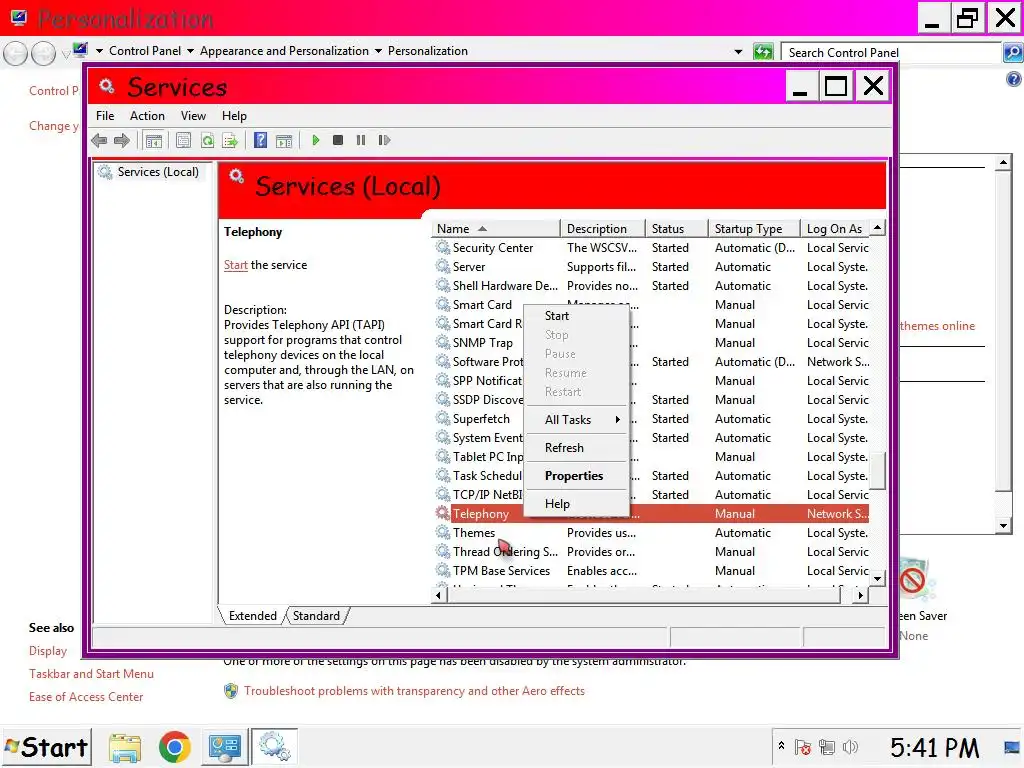
Task: Click the volume speaker tray icon
Action: (850, 747)
